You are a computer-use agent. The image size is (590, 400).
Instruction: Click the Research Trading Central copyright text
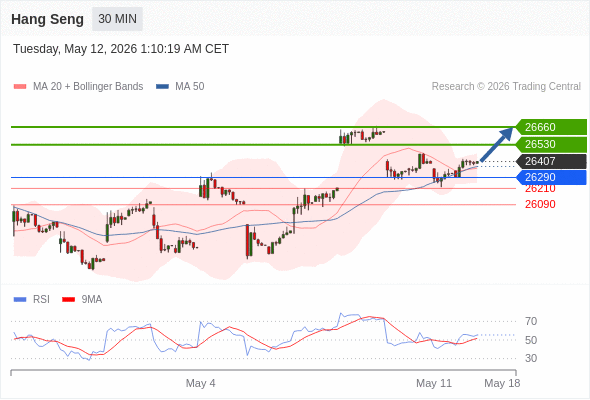(506, 87)
